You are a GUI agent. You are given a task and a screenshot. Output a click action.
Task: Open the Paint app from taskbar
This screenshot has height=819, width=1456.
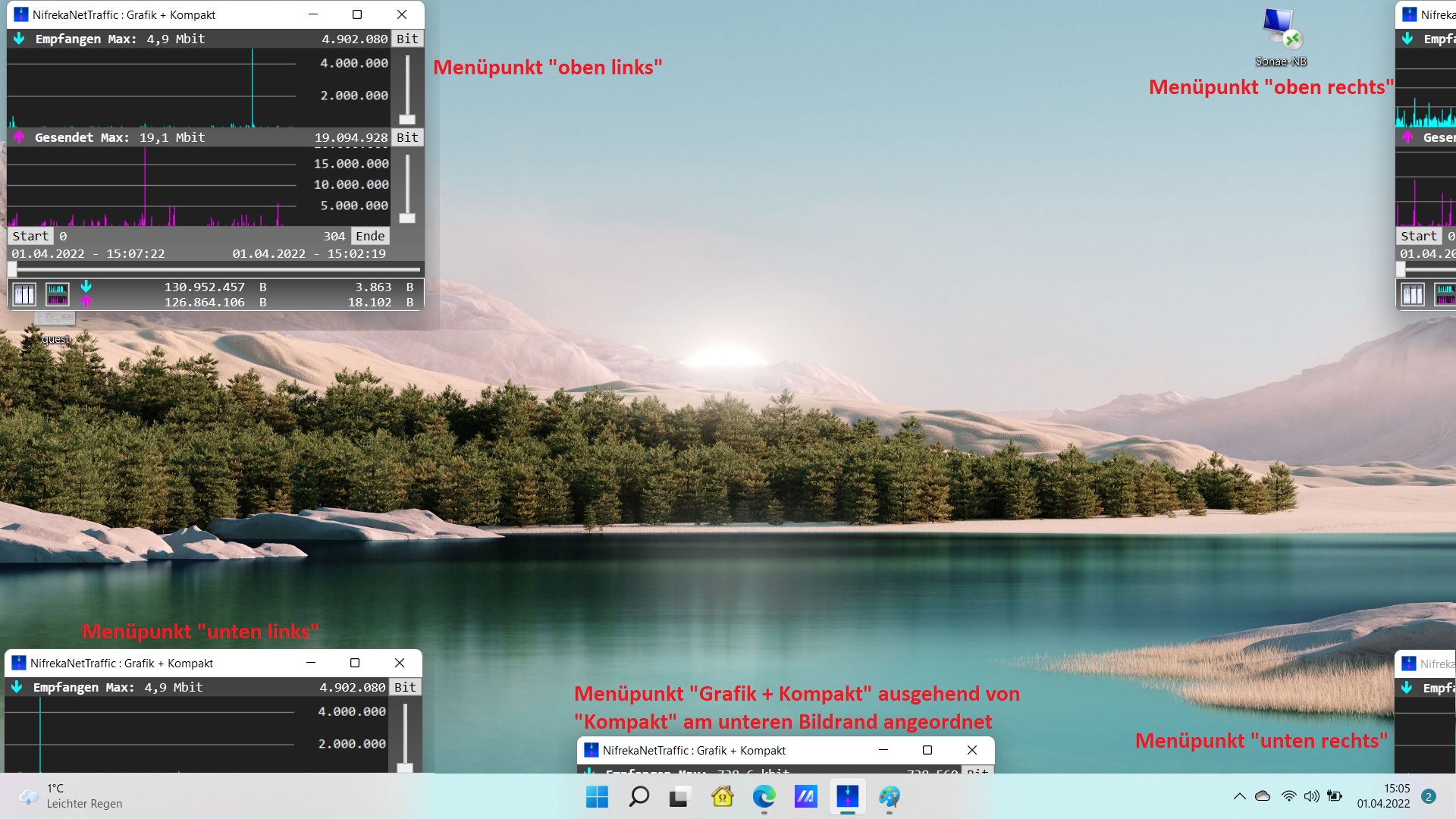pyautogui.click(x=889, y=796)
